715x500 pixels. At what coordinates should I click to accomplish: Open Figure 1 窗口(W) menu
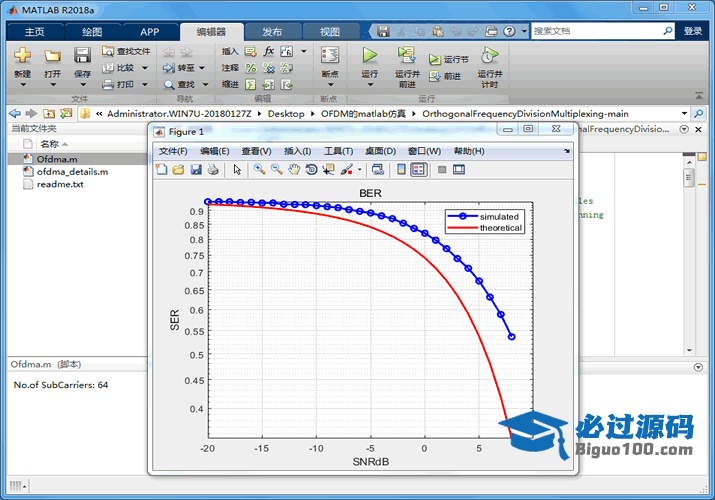424,151
